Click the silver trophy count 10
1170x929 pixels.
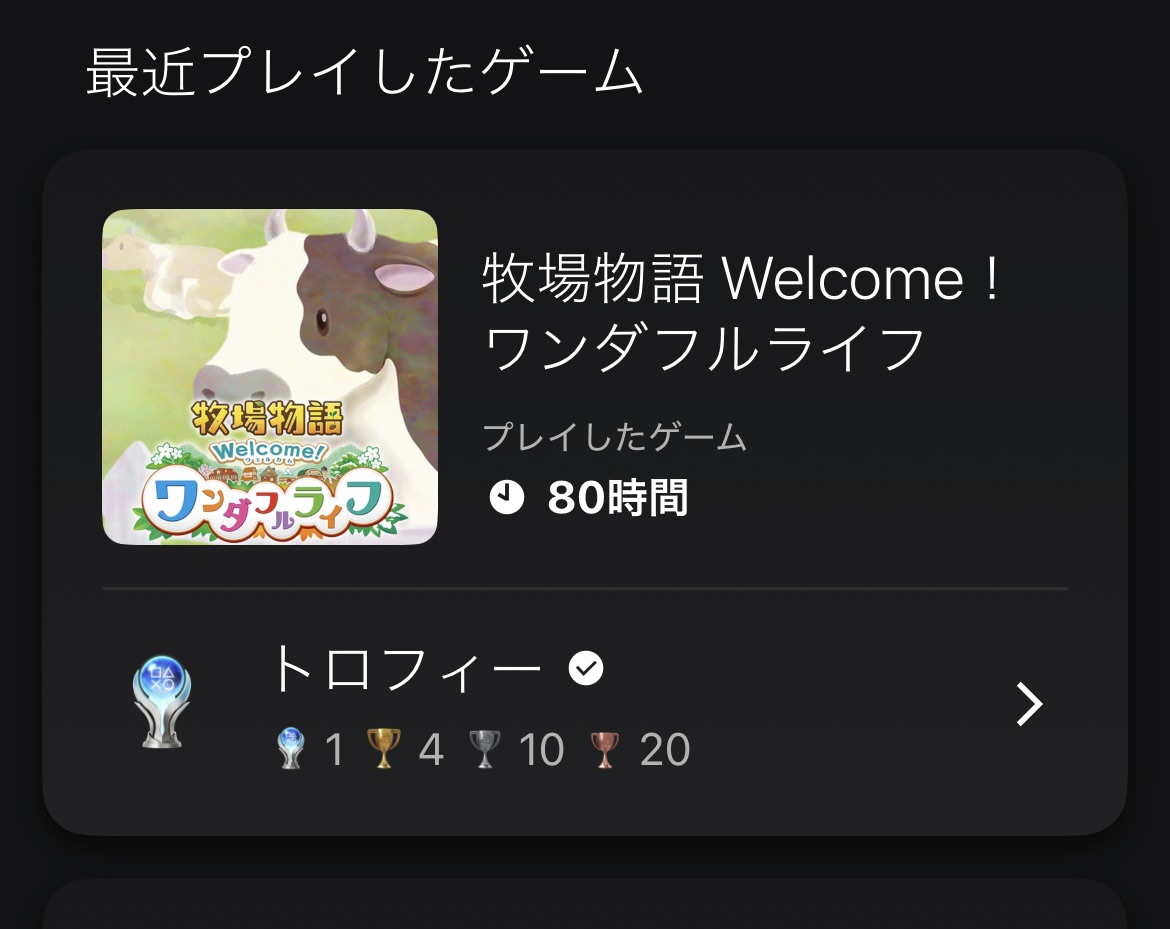pyautogui.click(x=542, y=750)
